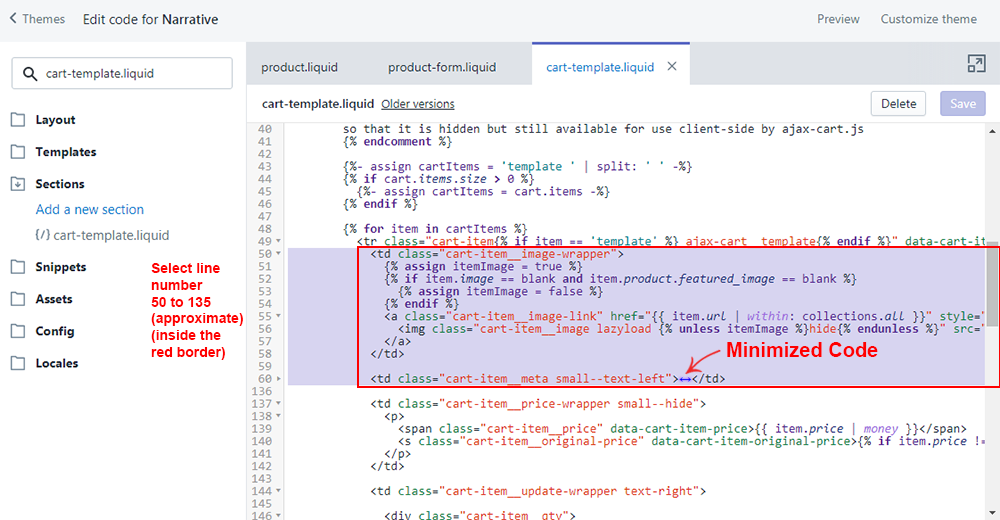Click the Layout folder icon
Viewport: 1000px width, 520px height.
tap(18, 120)
